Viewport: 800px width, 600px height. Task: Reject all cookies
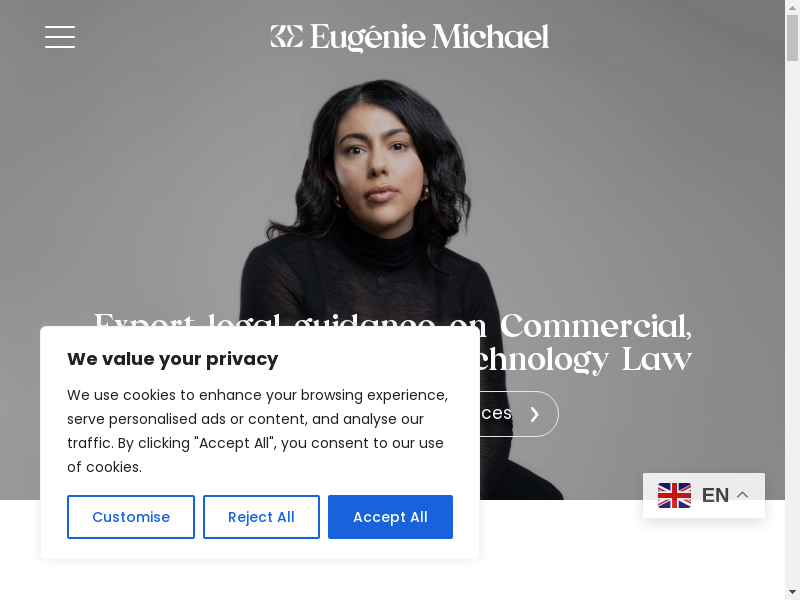click(x=261, y=517)
